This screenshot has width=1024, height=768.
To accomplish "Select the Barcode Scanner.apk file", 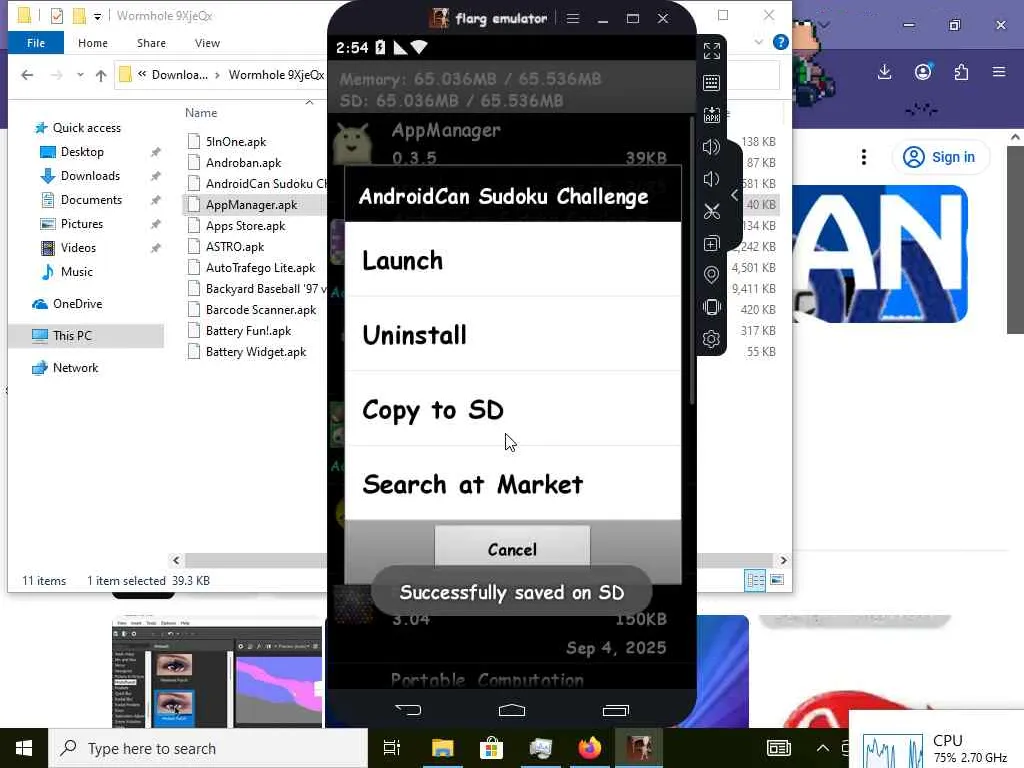I will tap(261, 310).
